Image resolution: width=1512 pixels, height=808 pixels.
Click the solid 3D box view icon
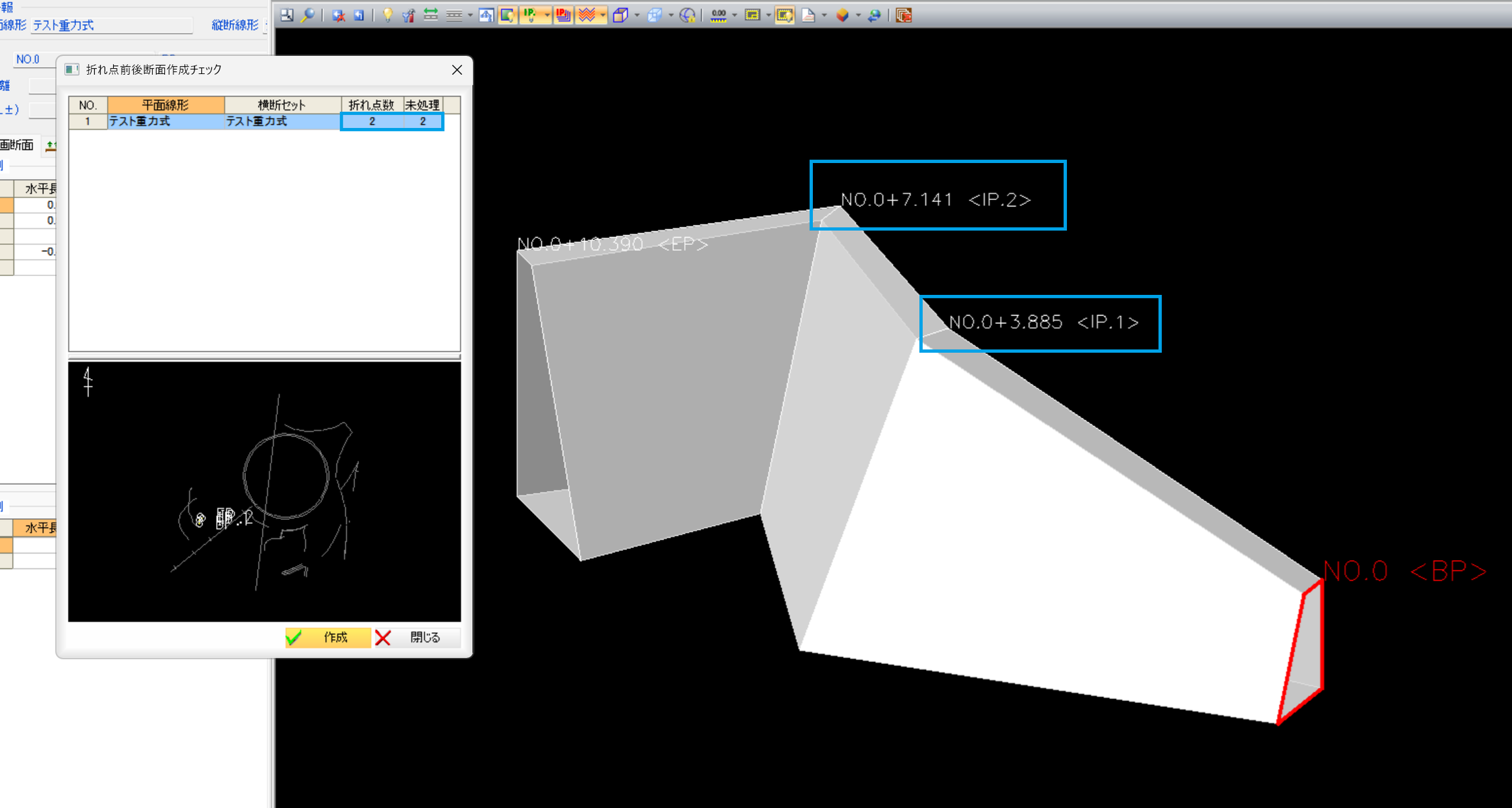(x=620, y=15)
